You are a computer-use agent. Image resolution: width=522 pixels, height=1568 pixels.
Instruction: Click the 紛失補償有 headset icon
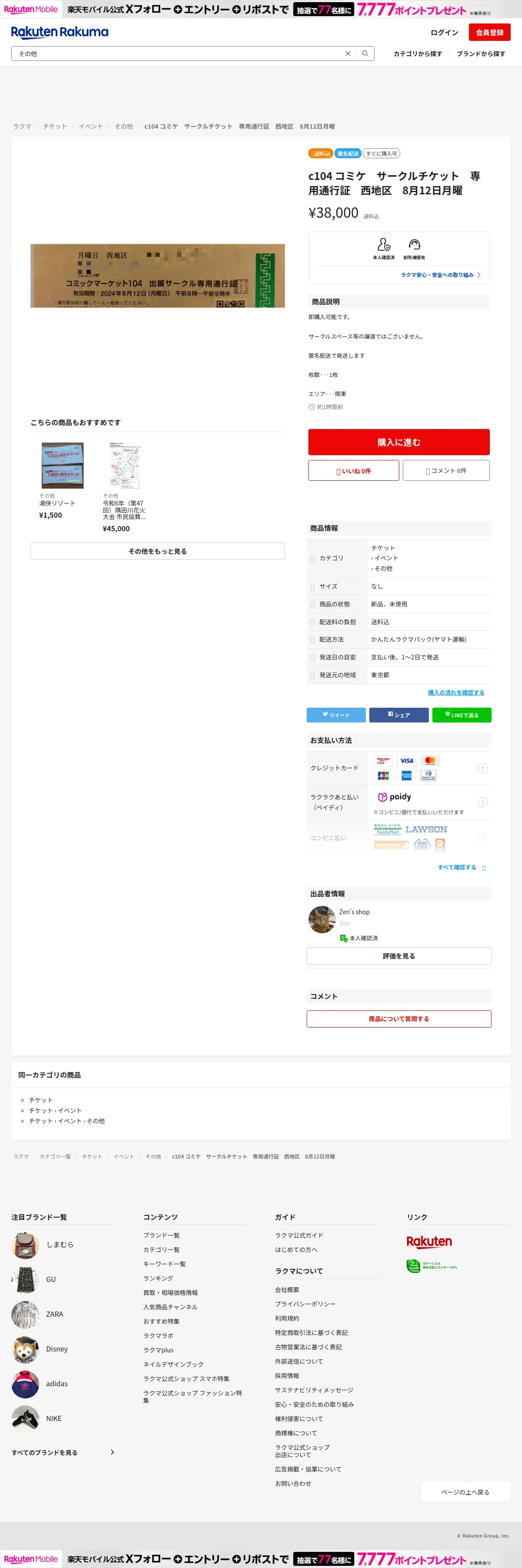coord(414,244)
